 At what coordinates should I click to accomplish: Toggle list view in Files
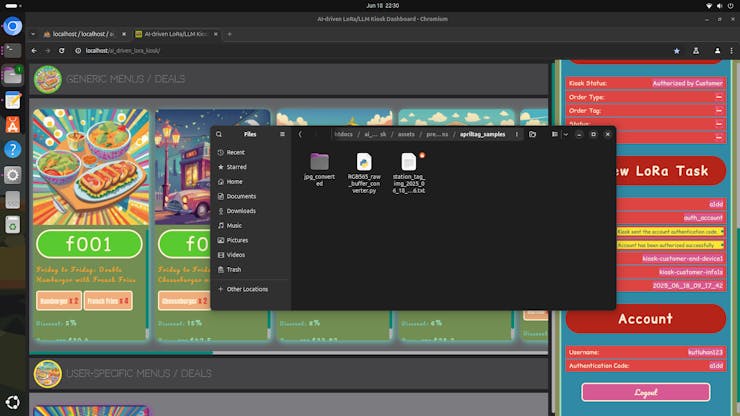click(555, 134)
